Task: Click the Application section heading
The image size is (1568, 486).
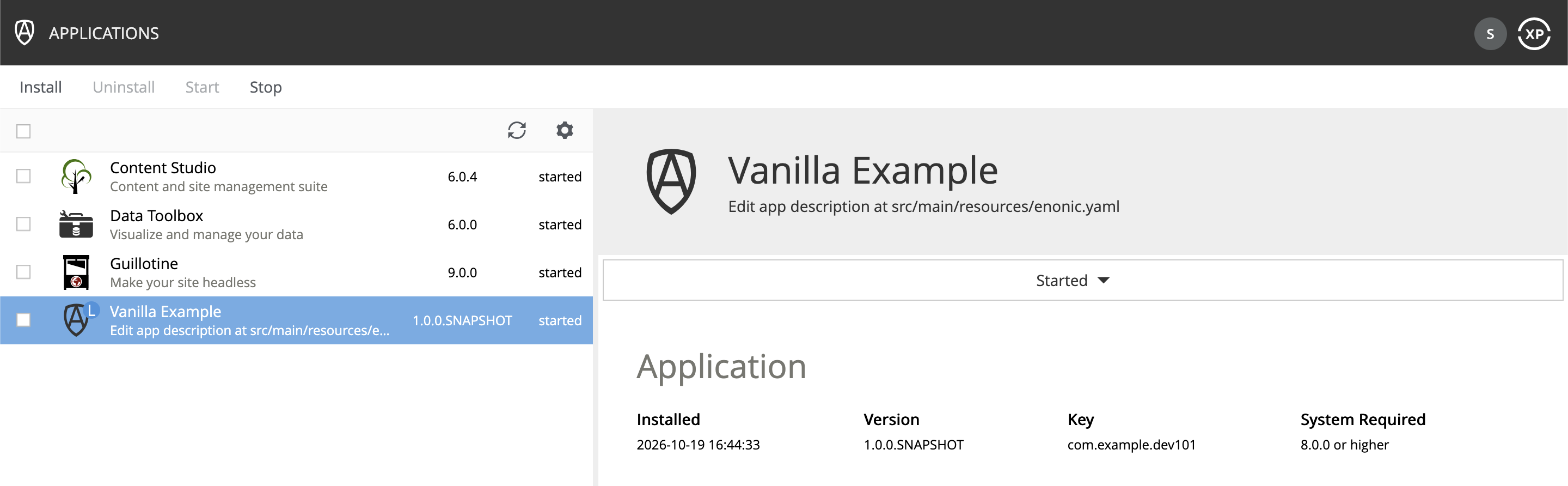Action: click(x=721, y=367)
